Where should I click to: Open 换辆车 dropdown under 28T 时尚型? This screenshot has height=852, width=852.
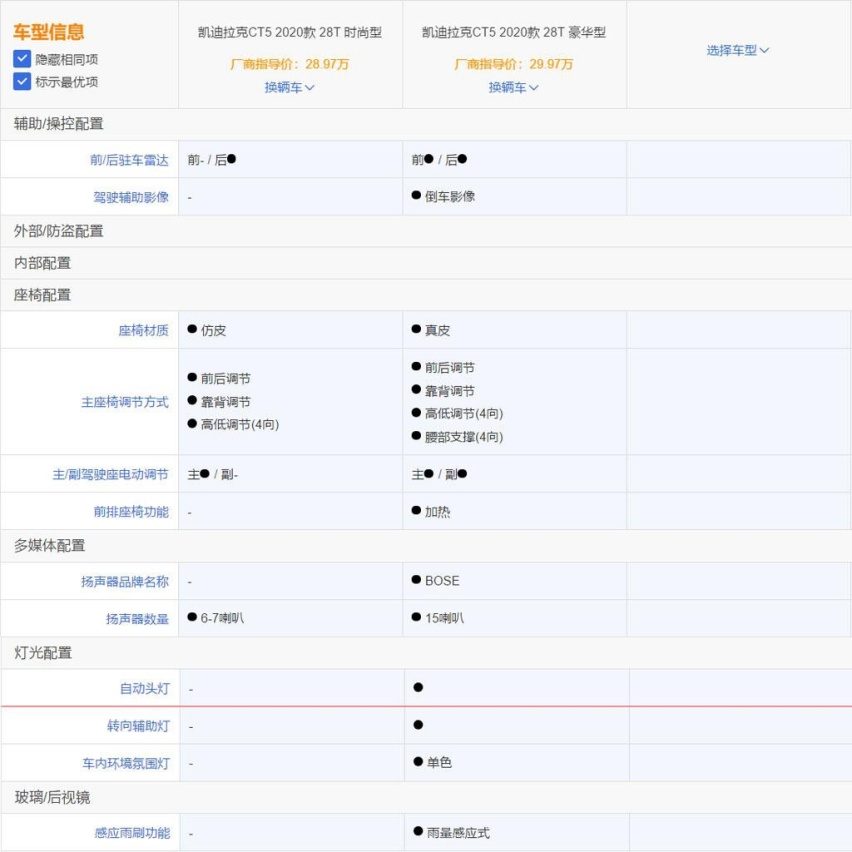click(290, 87)
